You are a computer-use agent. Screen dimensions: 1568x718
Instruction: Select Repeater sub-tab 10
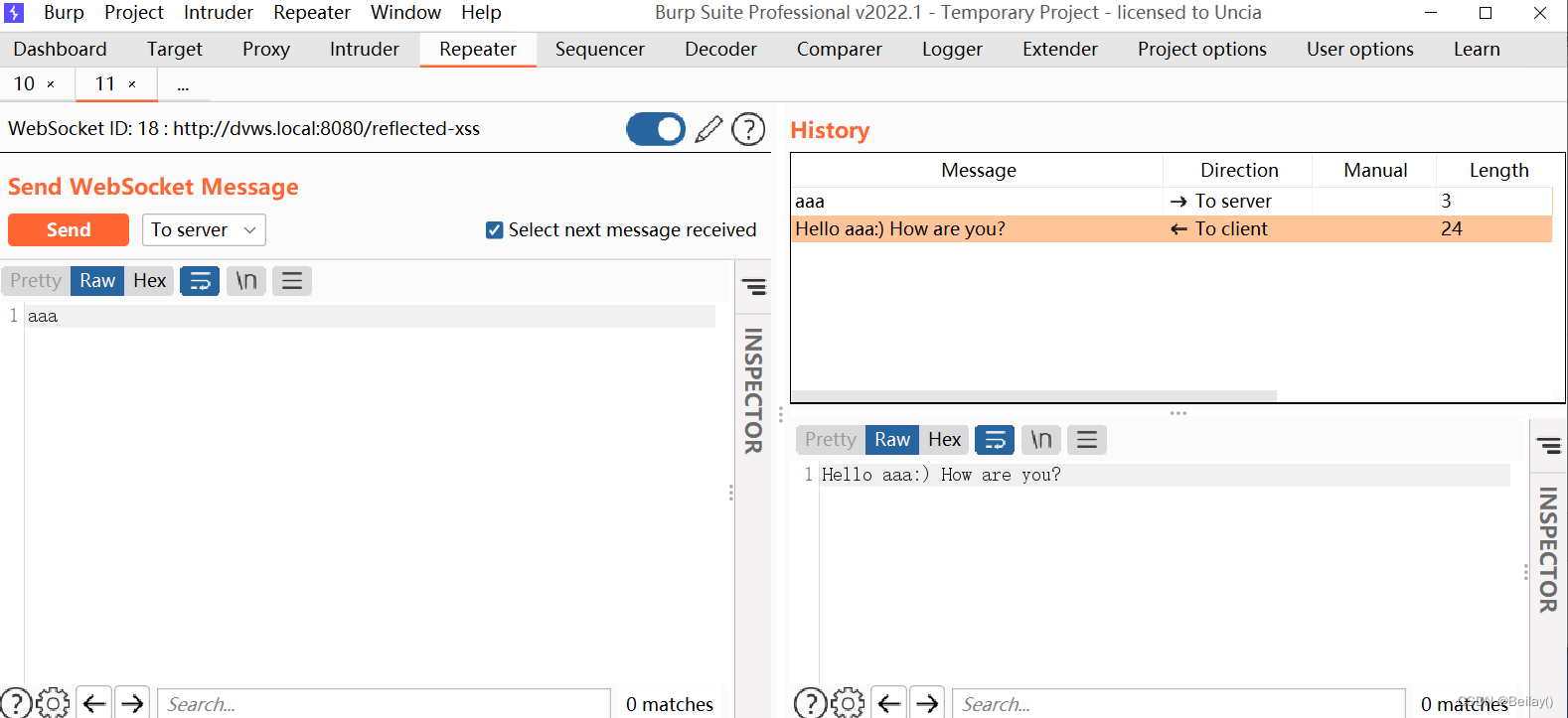[25, 84]
